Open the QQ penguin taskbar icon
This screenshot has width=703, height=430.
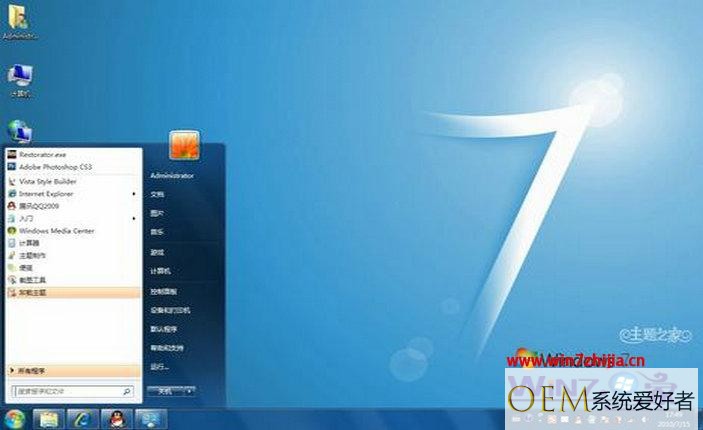pos(117,419)
